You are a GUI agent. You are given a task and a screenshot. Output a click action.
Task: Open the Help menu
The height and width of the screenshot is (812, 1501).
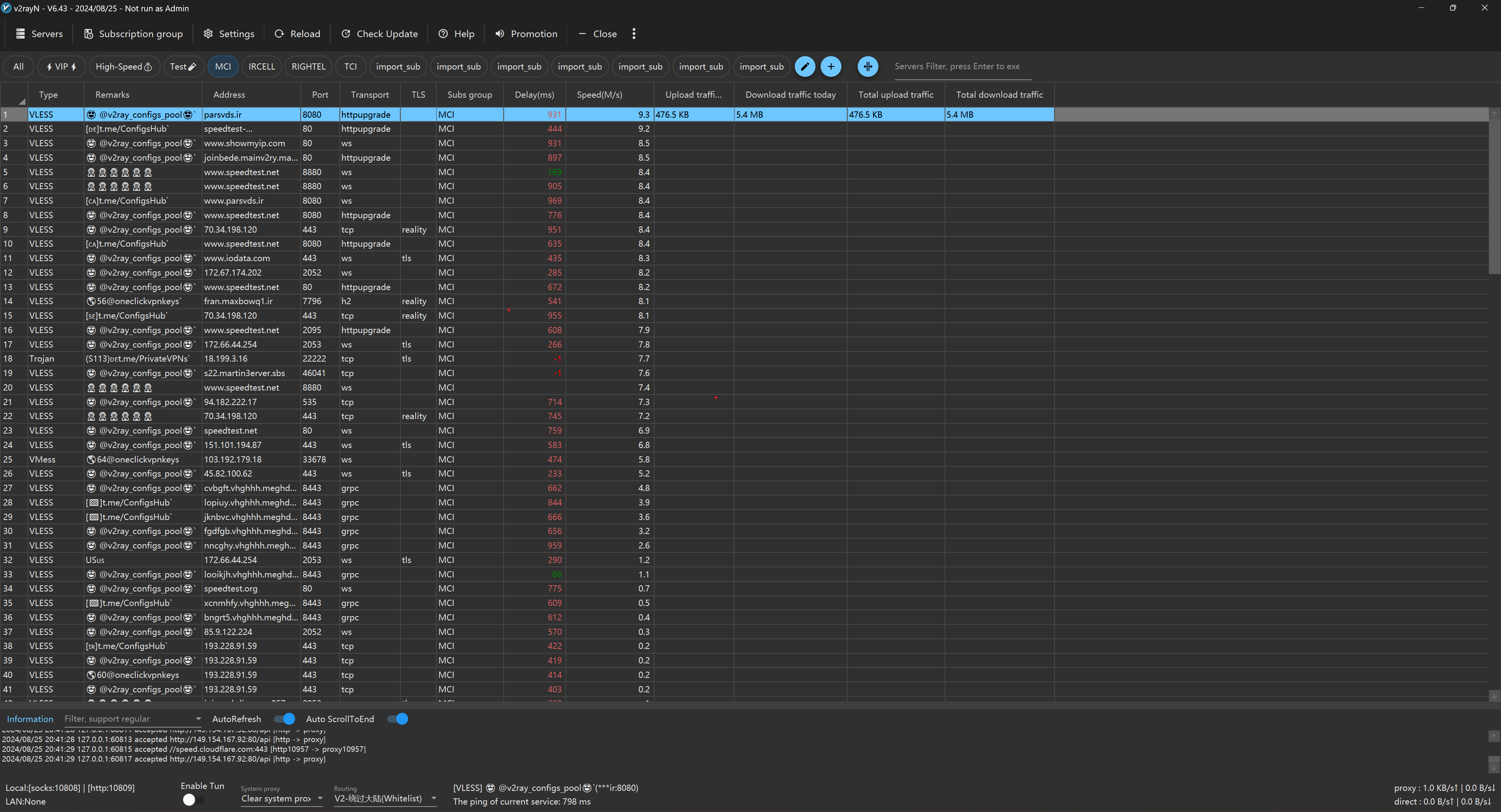456,34
